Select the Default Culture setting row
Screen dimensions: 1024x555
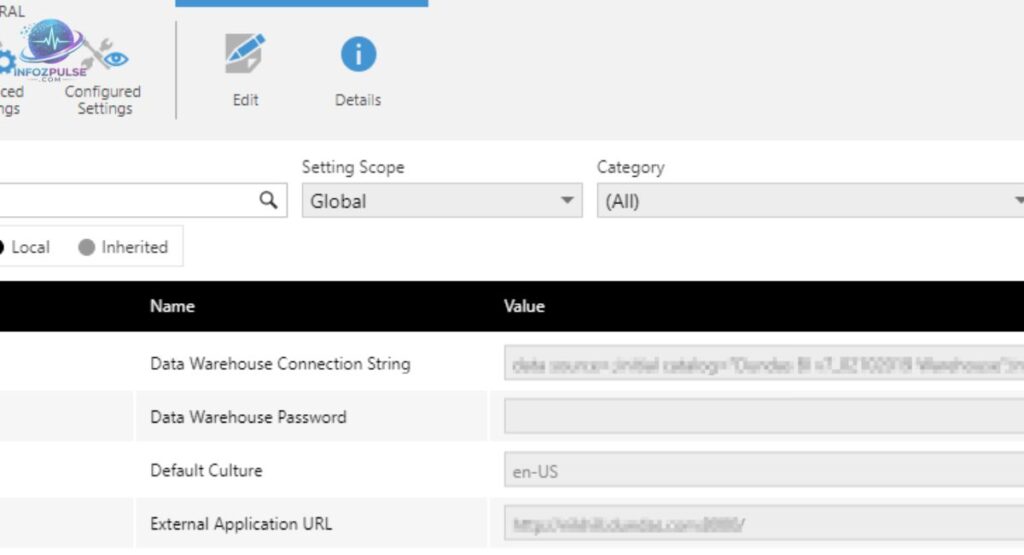tap(512, 470)
